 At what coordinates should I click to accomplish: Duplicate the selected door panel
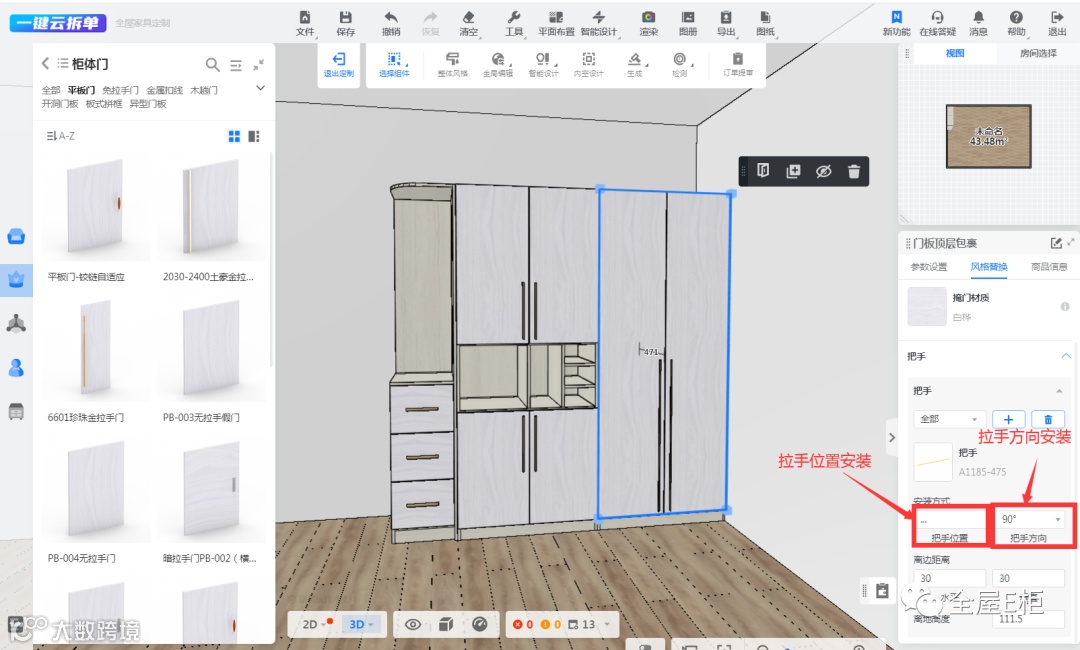click(793, 171)
